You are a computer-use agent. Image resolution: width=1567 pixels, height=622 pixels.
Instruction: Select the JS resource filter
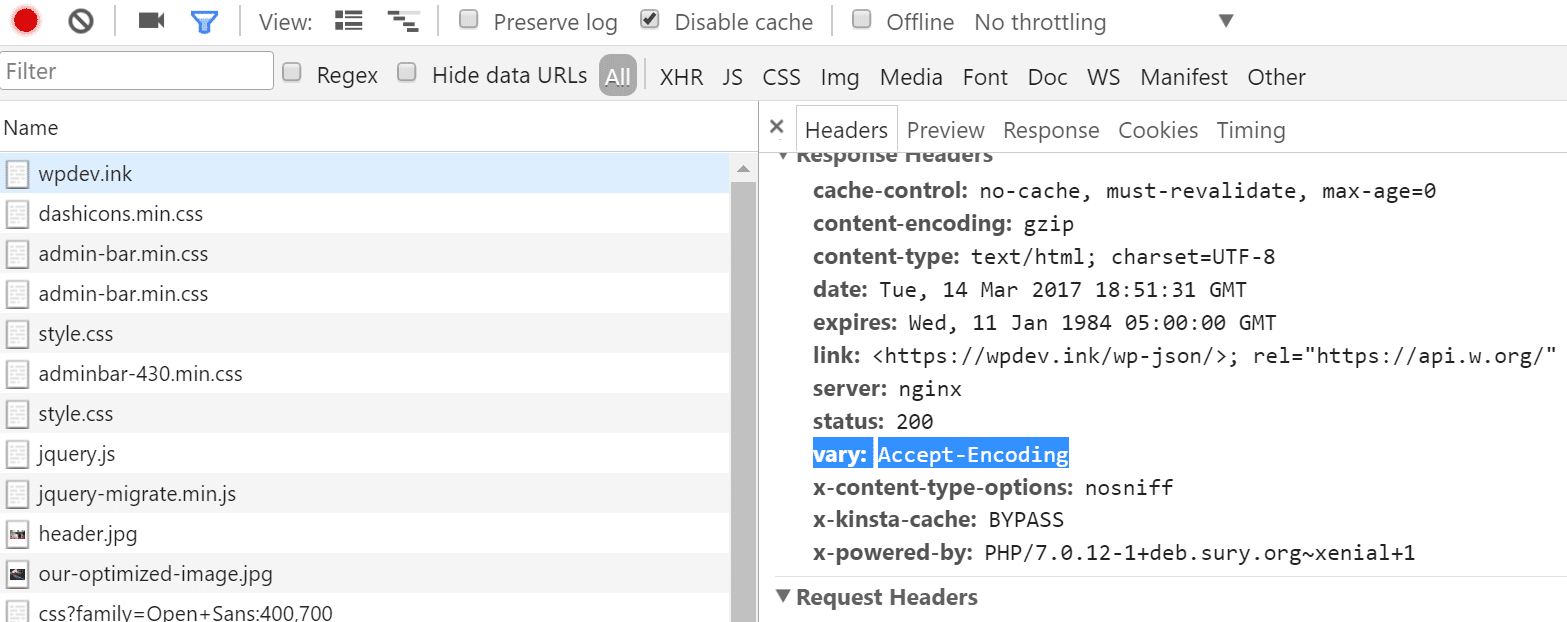coord(732,75)
